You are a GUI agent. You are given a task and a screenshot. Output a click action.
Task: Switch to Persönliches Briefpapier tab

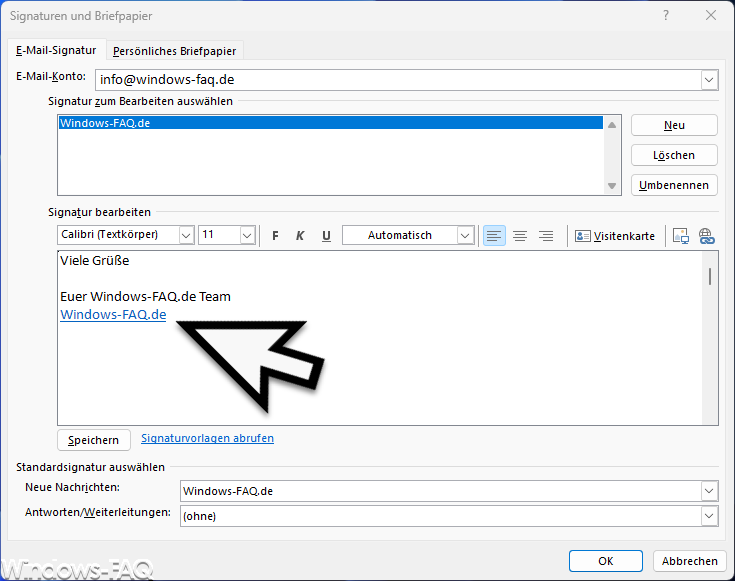pos(174,51)
